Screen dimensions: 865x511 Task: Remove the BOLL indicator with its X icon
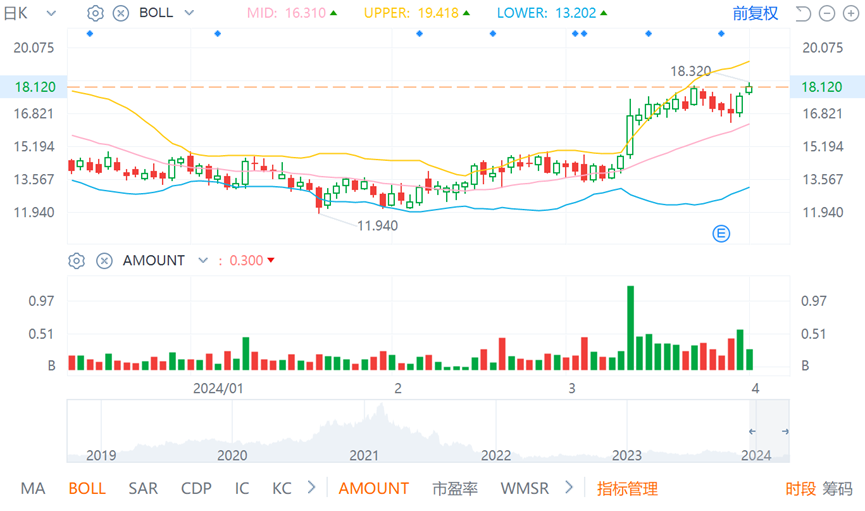pyautogui.click(x=121, y=13)
